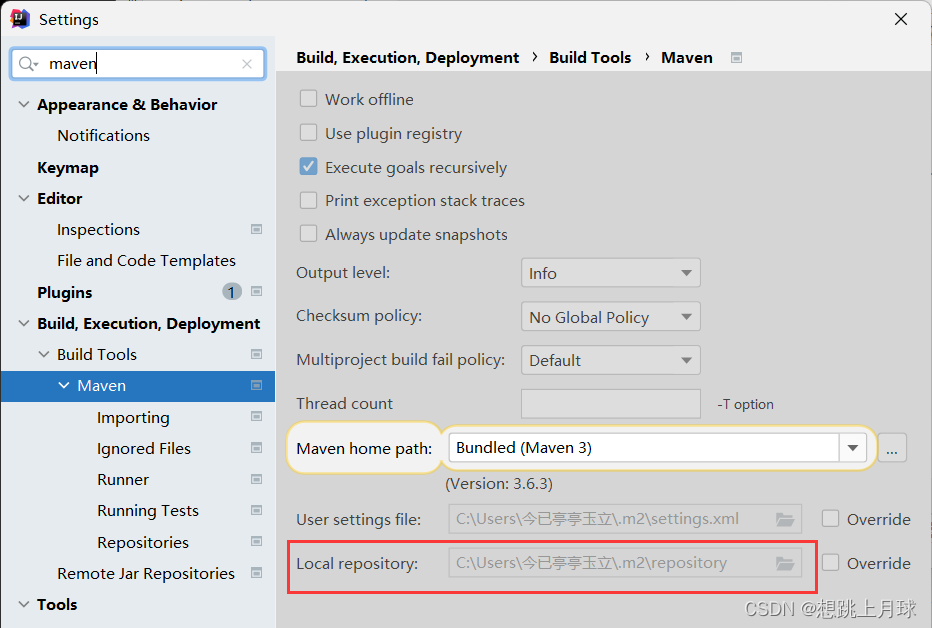Close the Settings dialog
The height and width of the screenshot is (628, 932).
click(900, 19)
